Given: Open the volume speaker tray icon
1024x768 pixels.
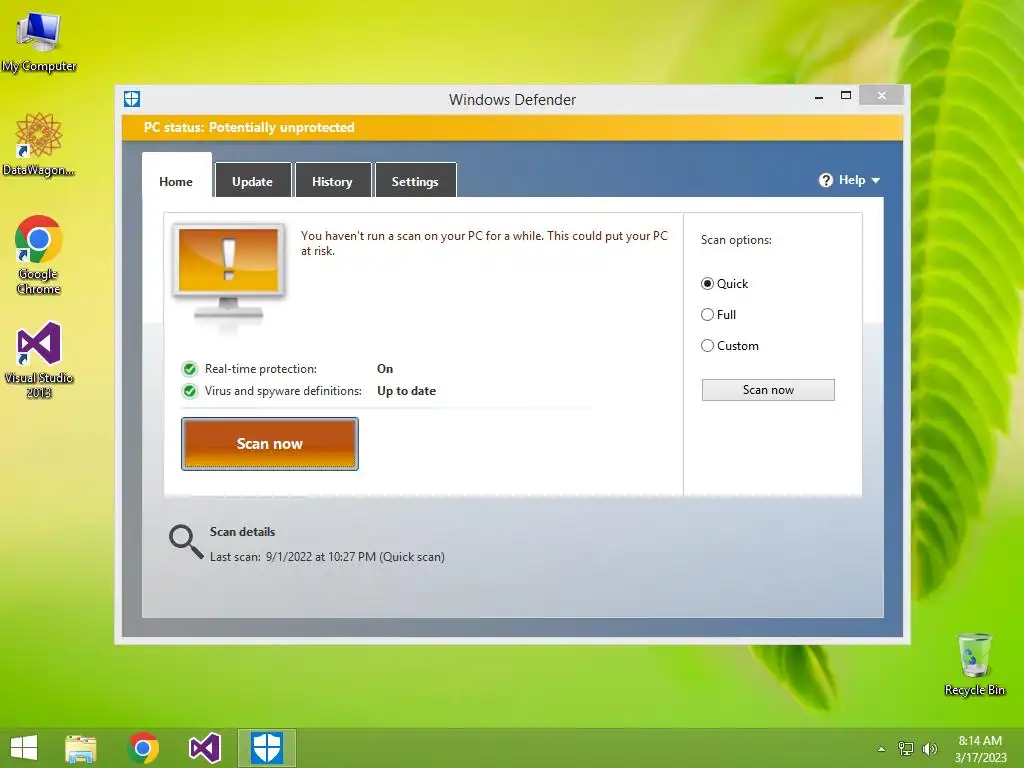Looking at the screenshot, I should [929, 748].
